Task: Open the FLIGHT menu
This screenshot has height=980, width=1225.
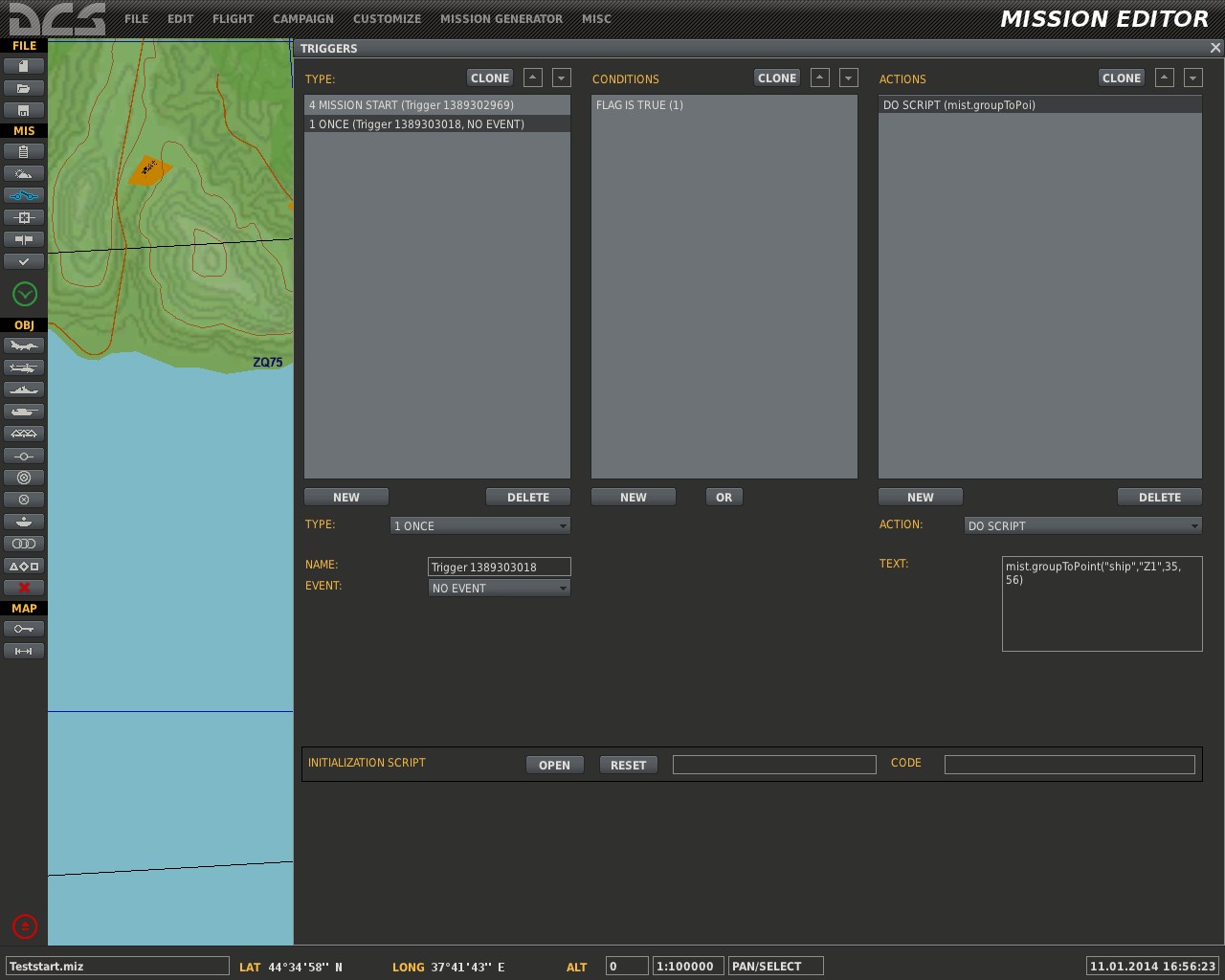Action: [234, 18]
